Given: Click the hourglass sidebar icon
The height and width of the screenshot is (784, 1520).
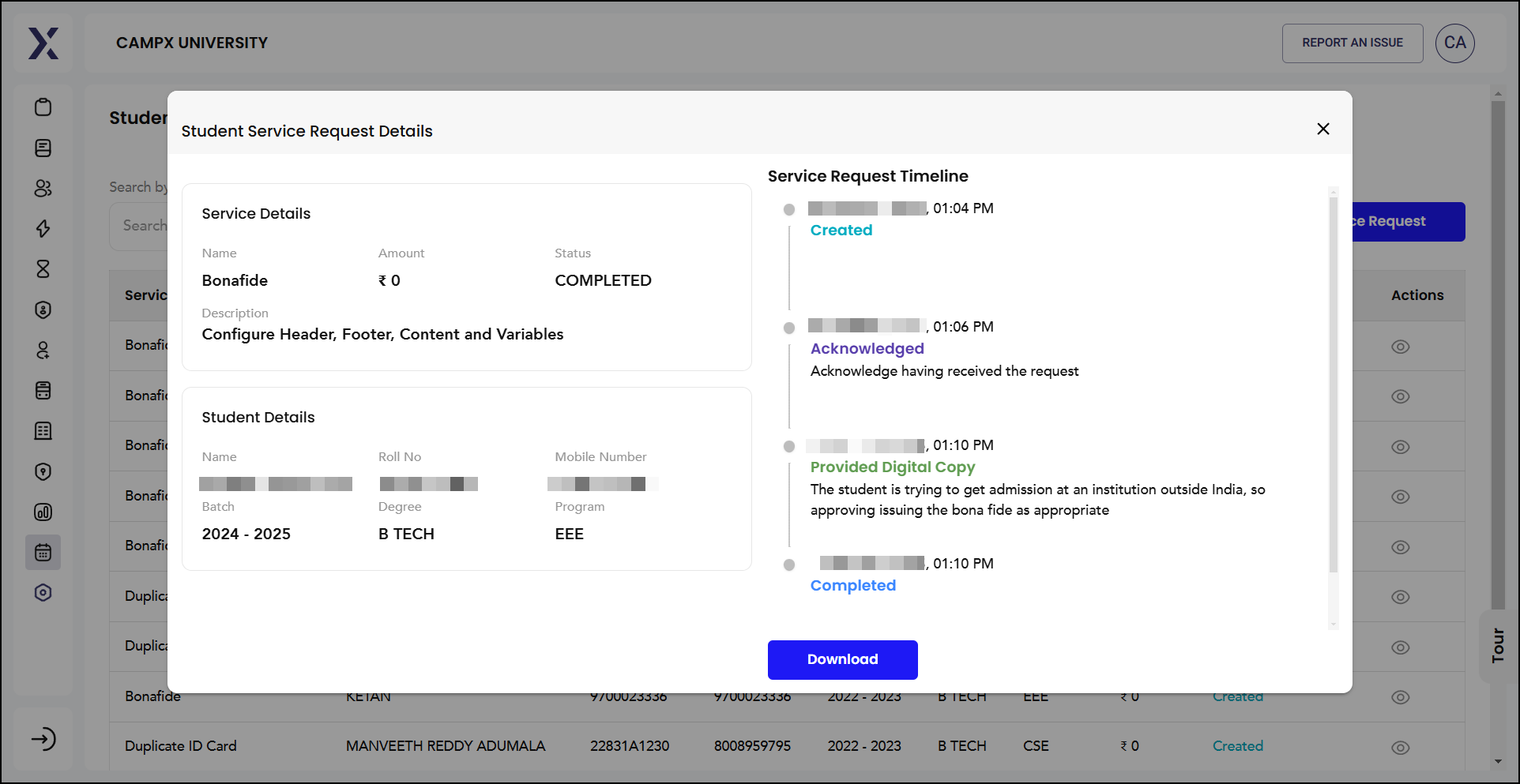Looking at the screenshot, I should tap(43, 269).
